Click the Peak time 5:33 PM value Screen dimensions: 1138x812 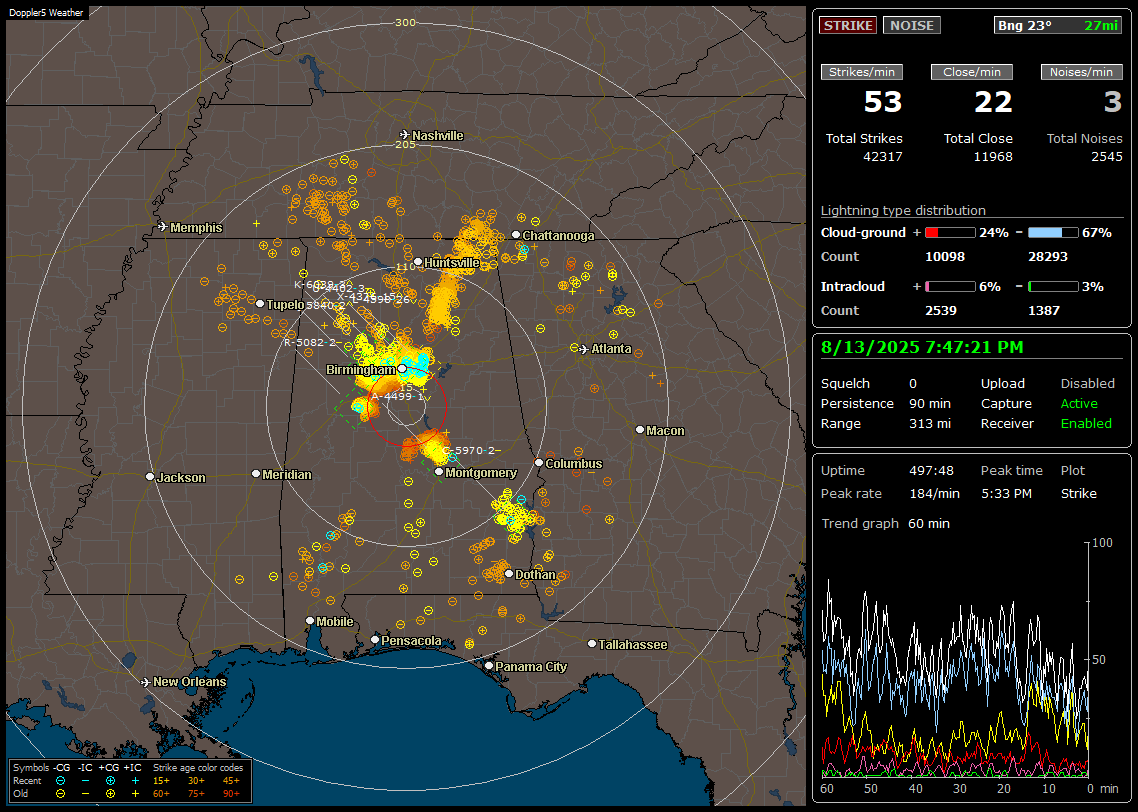pos(1006,493)
